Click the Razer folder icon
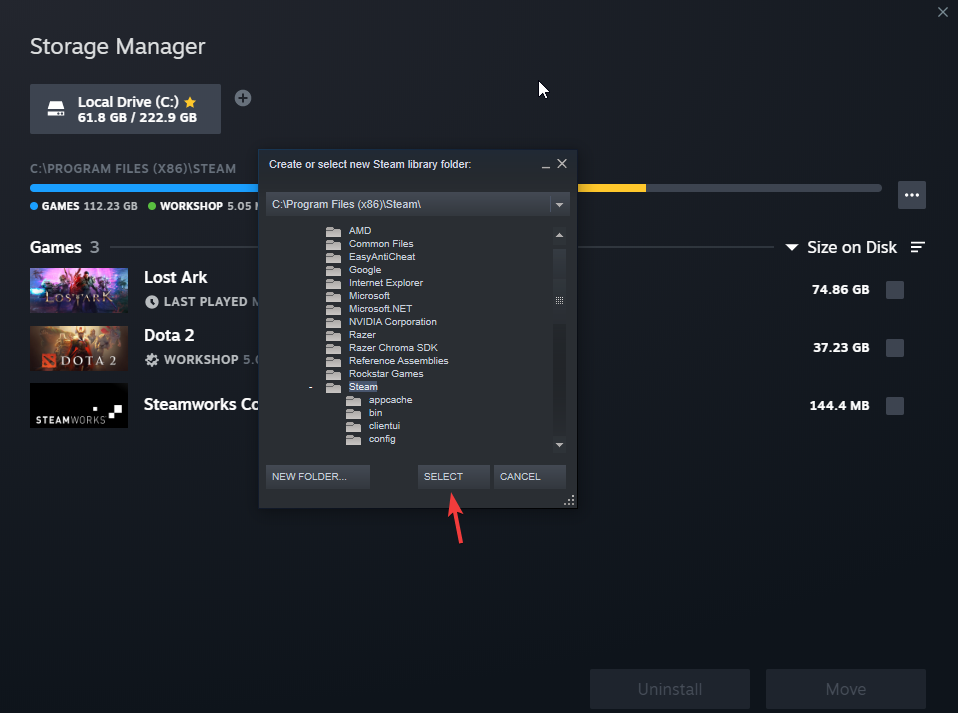This screenshot has height=713, width=958. [x=334, y=335]
